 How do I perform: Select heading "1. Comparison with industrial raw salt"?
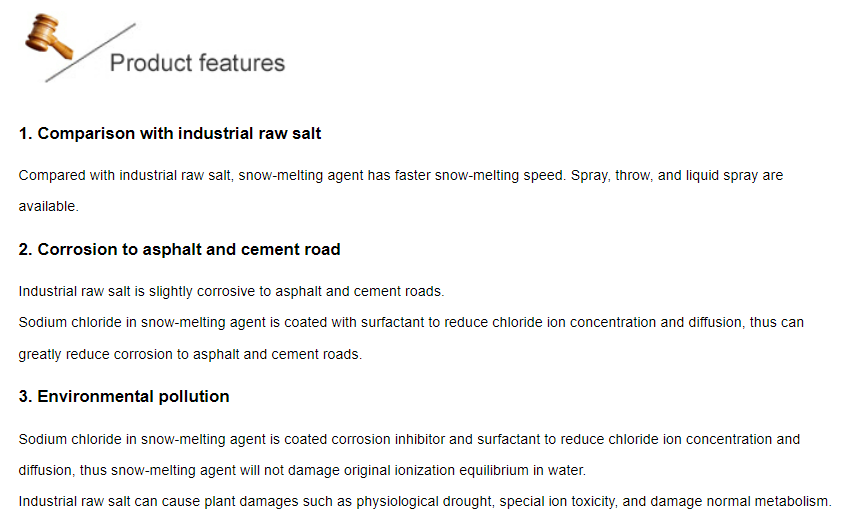170,133
